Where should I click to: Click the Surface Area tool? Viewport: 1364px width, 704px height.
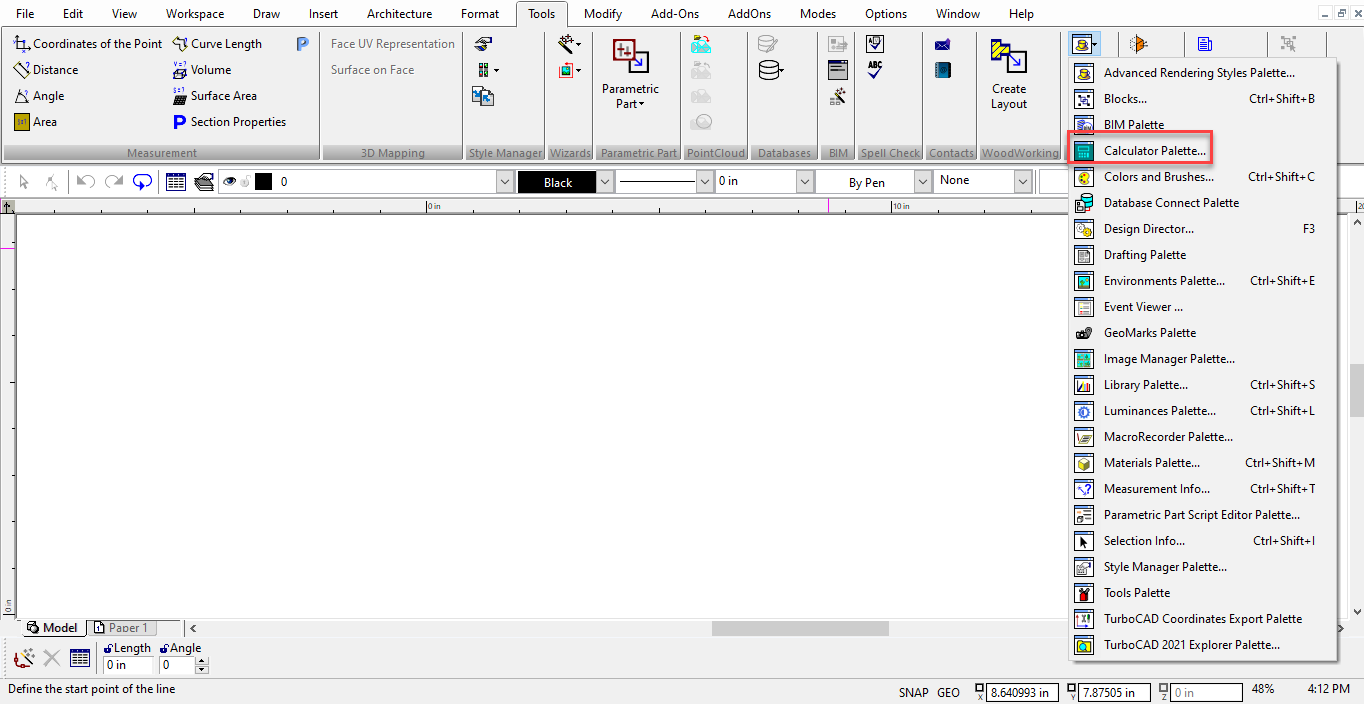point(214,96)
